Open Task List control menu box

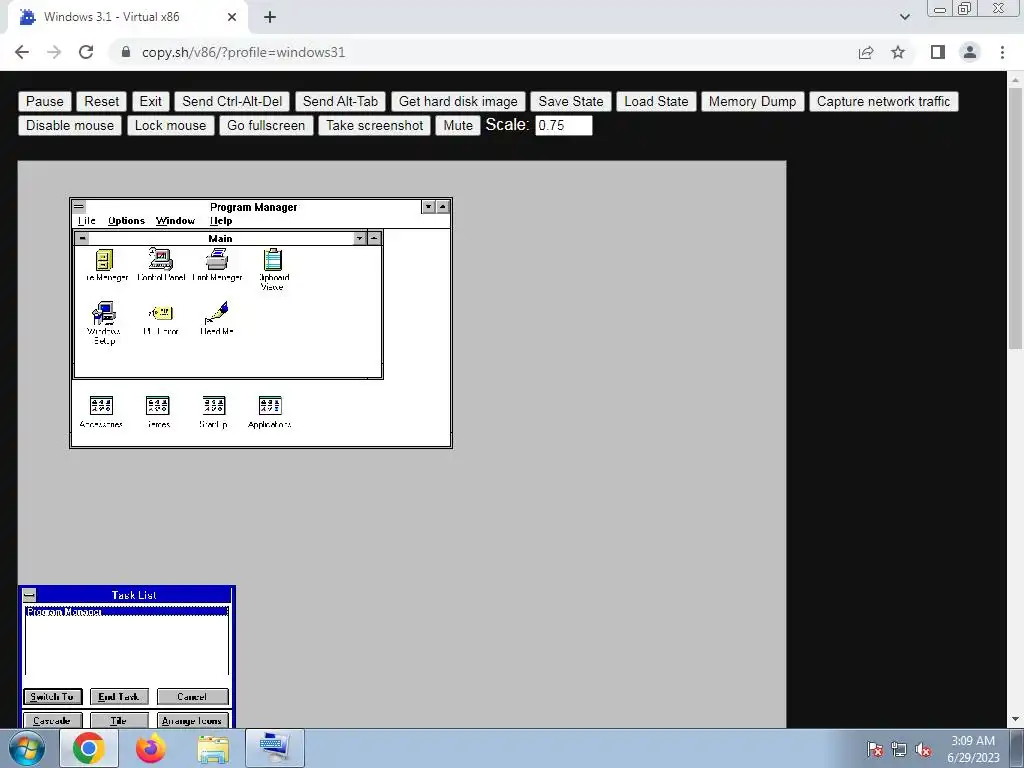29,595
